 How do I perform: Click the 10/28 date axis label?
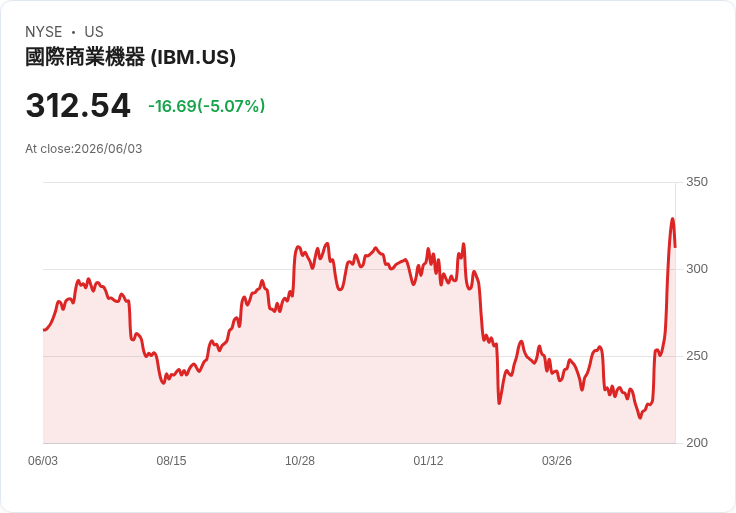(x=300, y=461)
